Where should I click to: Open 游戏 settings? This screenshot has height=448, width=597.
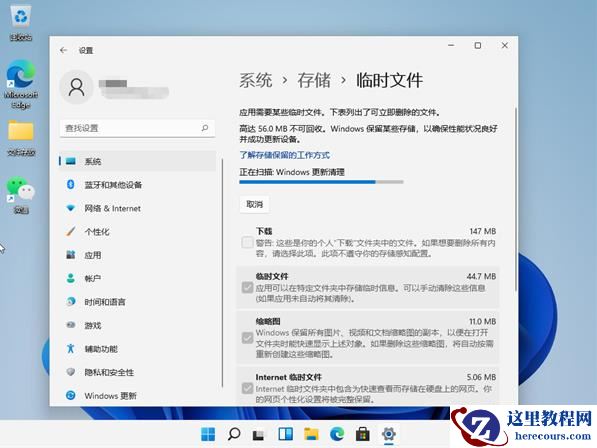(137, 325)
